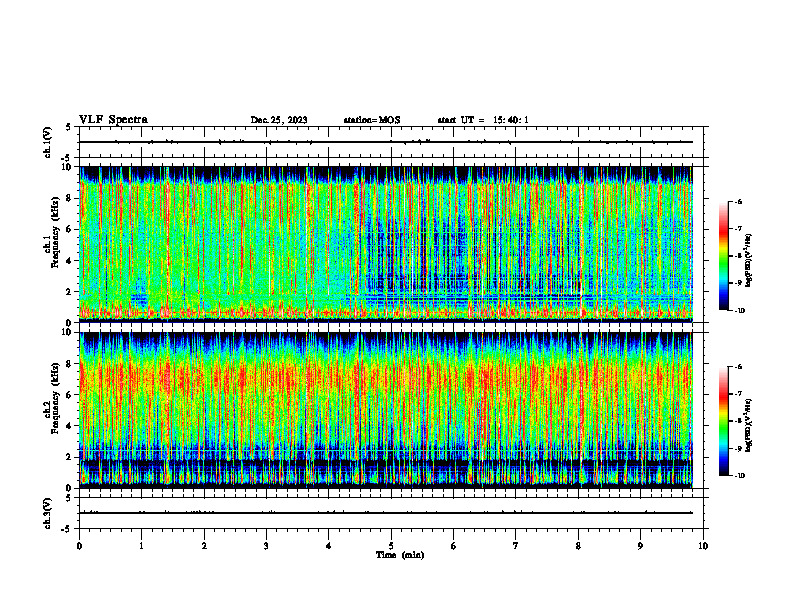Click the ch.1 voltage waveform trace
The width and height of the screenshot is (792, 612).
pyautogui.click(x=386, y=142)
